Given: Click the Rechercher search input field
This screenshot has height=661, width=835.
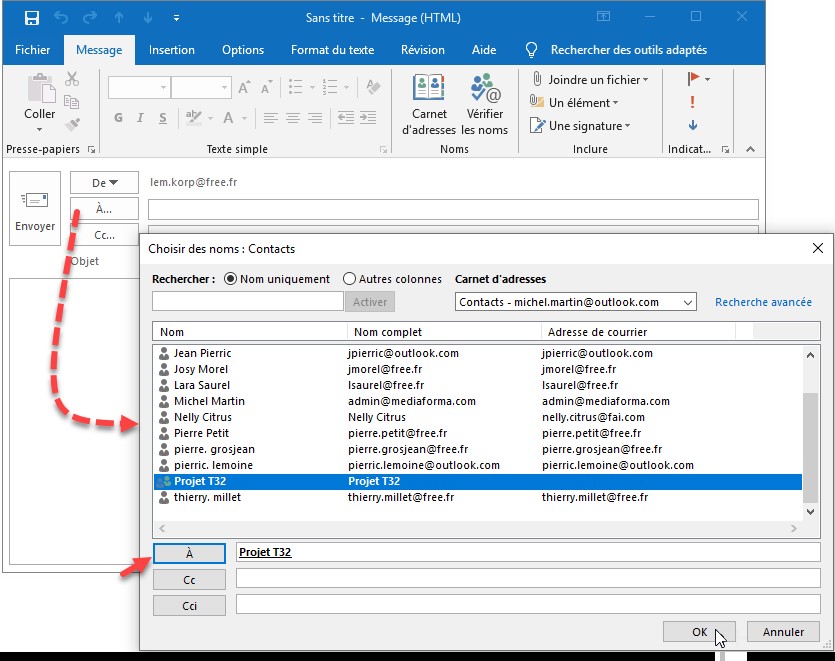Looking at the screenshot, I should [248, 302].
